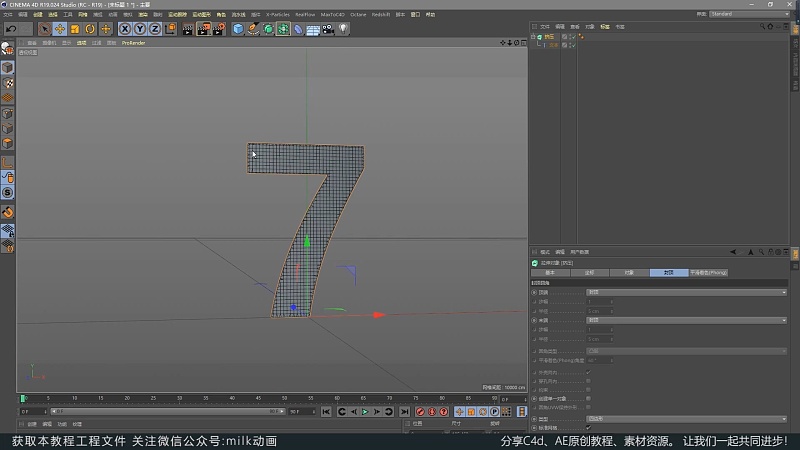Toggle the X axis lock
This screenshot has height=450, width=800.
click(x=124, y=29)
